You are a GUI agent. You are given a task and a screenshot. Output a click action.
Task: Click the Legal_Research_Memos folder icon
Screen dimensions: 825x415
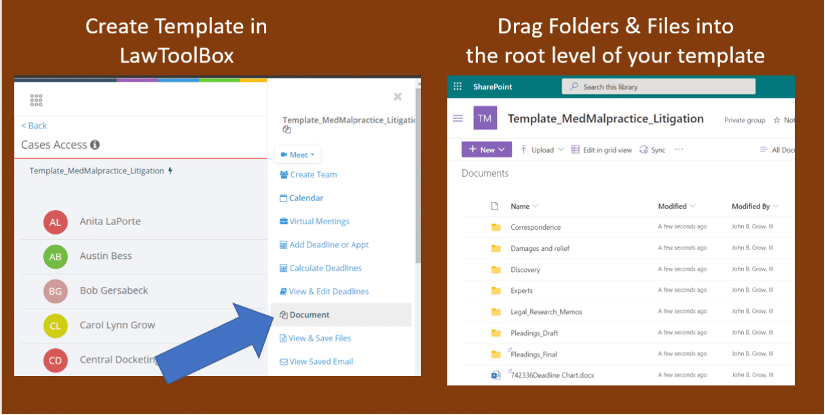pyautogui.click(x=496, y=311)
